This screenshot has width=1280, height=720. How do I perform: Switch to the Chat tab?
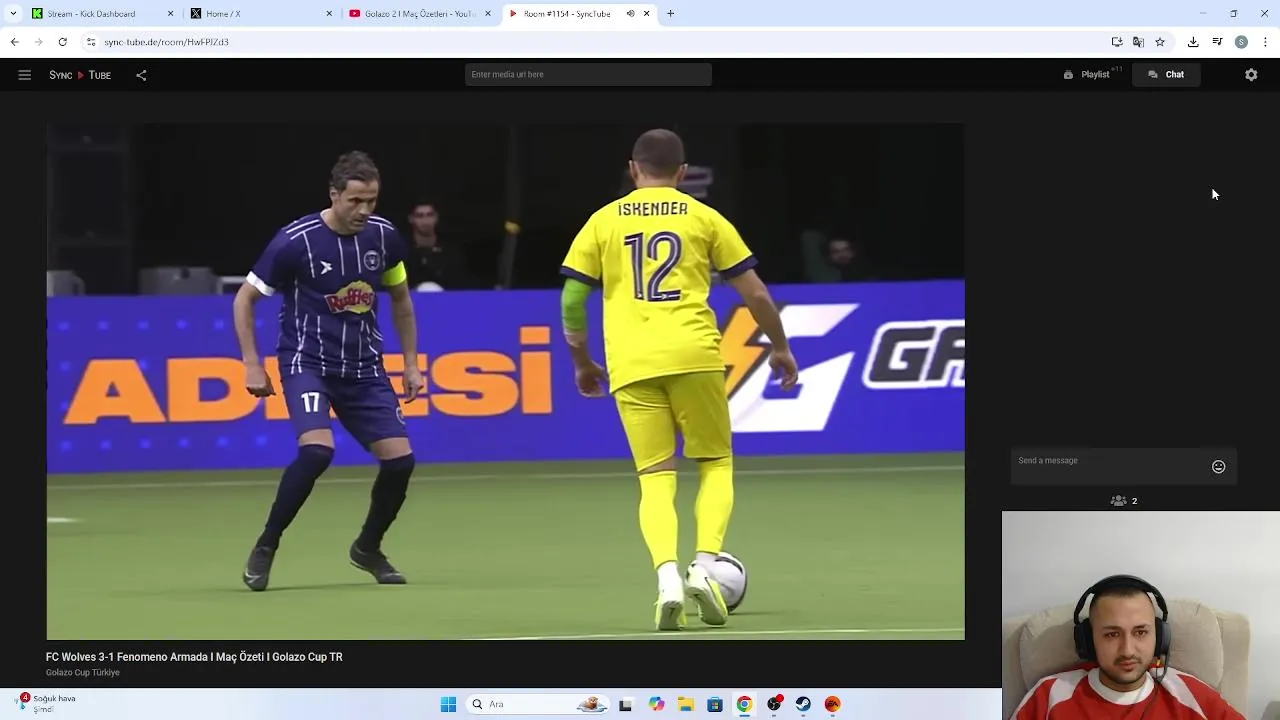(x=1166, y=74)
